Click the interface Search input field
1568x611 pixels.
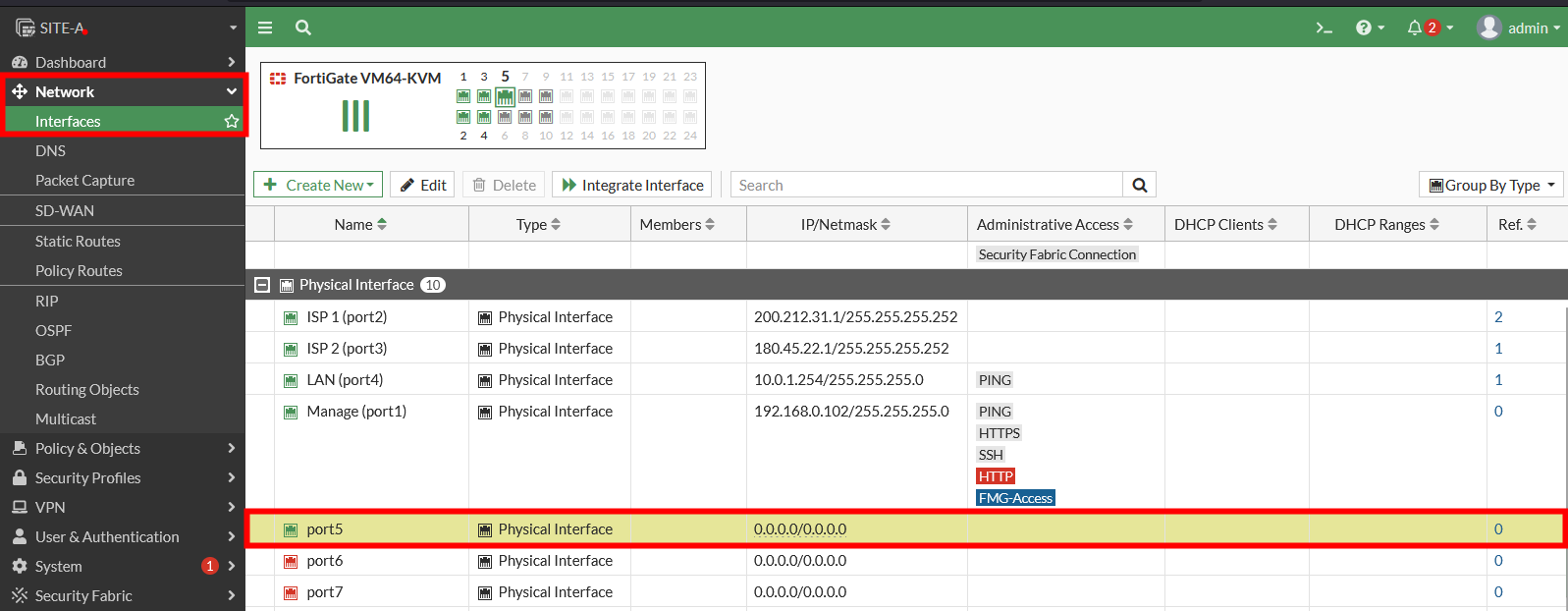[926, 185]
